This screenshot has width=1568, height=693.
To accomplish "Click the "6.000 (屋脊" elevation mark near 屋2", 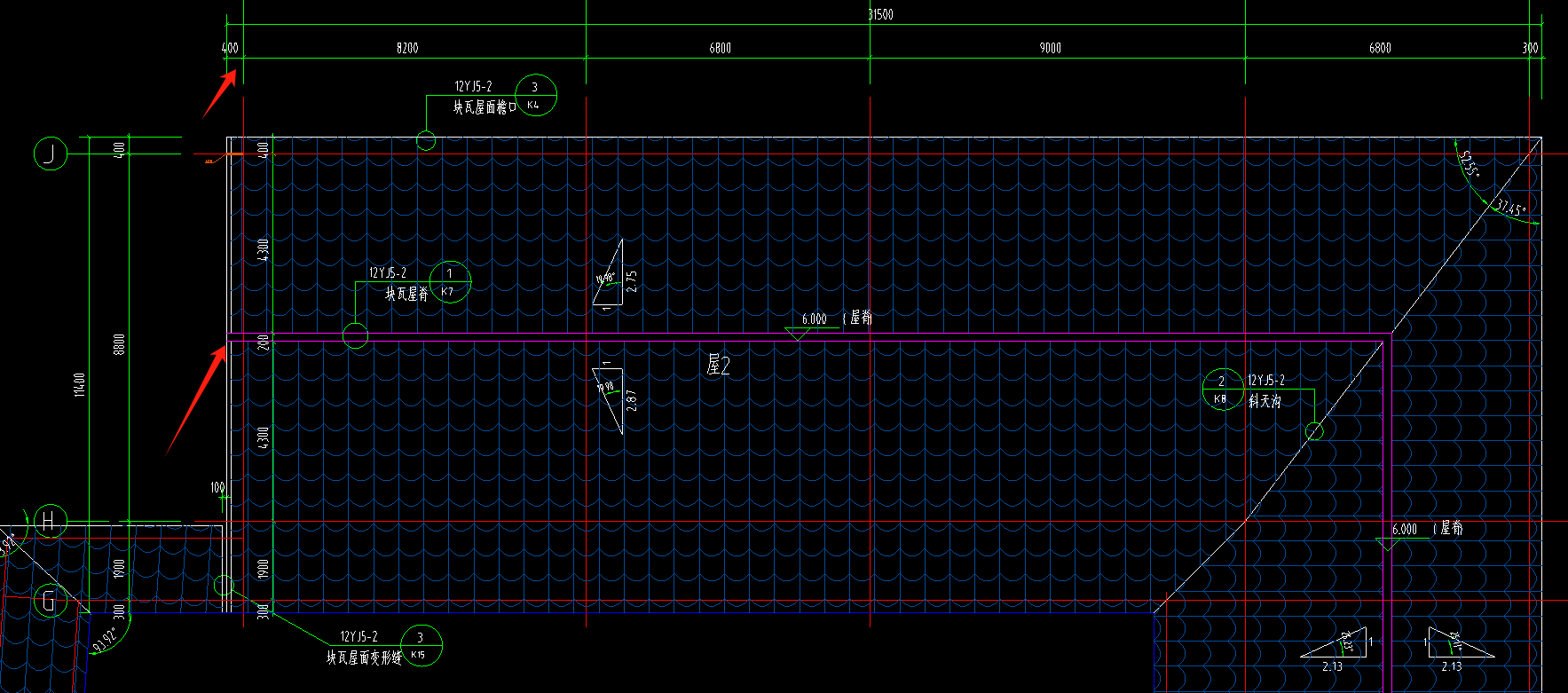I will click(x=837, y=319).
